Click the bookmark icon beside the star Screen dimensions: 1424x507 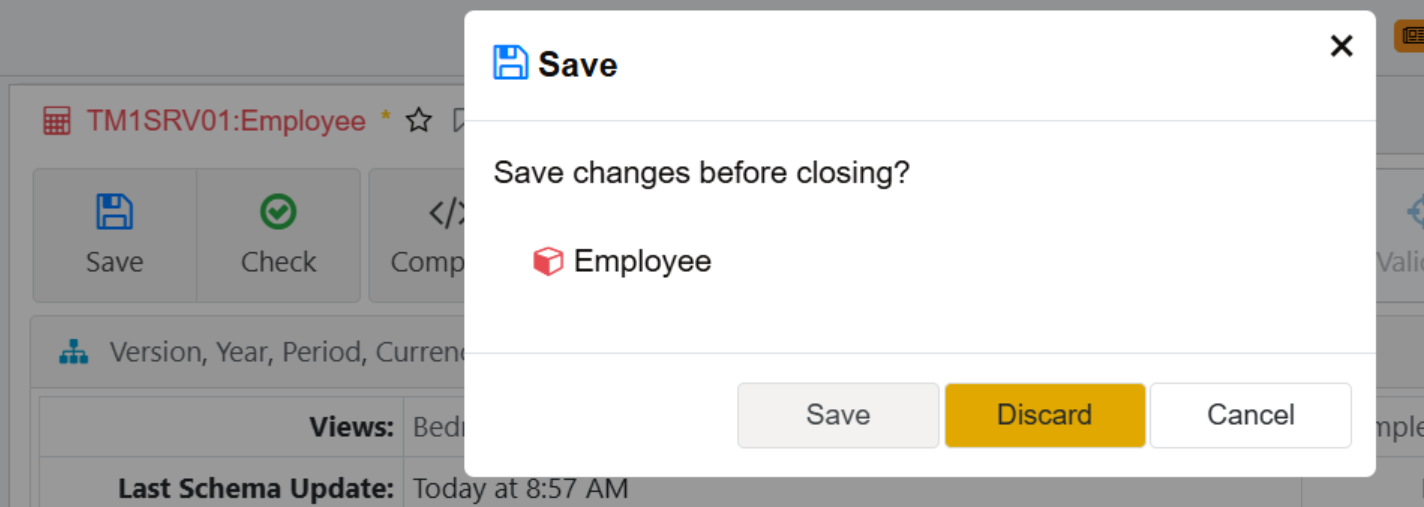pos(458,122)
